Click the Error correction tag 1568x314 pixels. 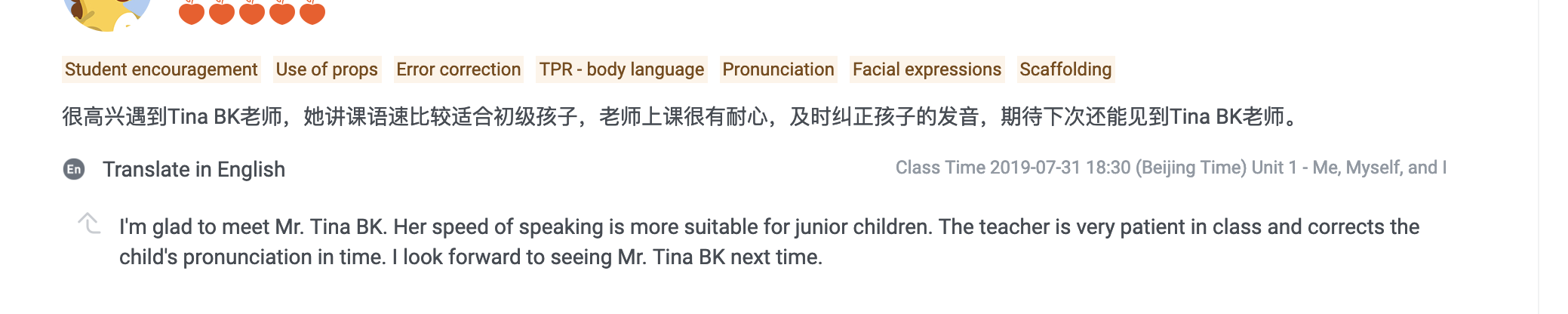[x=458, y=69]
